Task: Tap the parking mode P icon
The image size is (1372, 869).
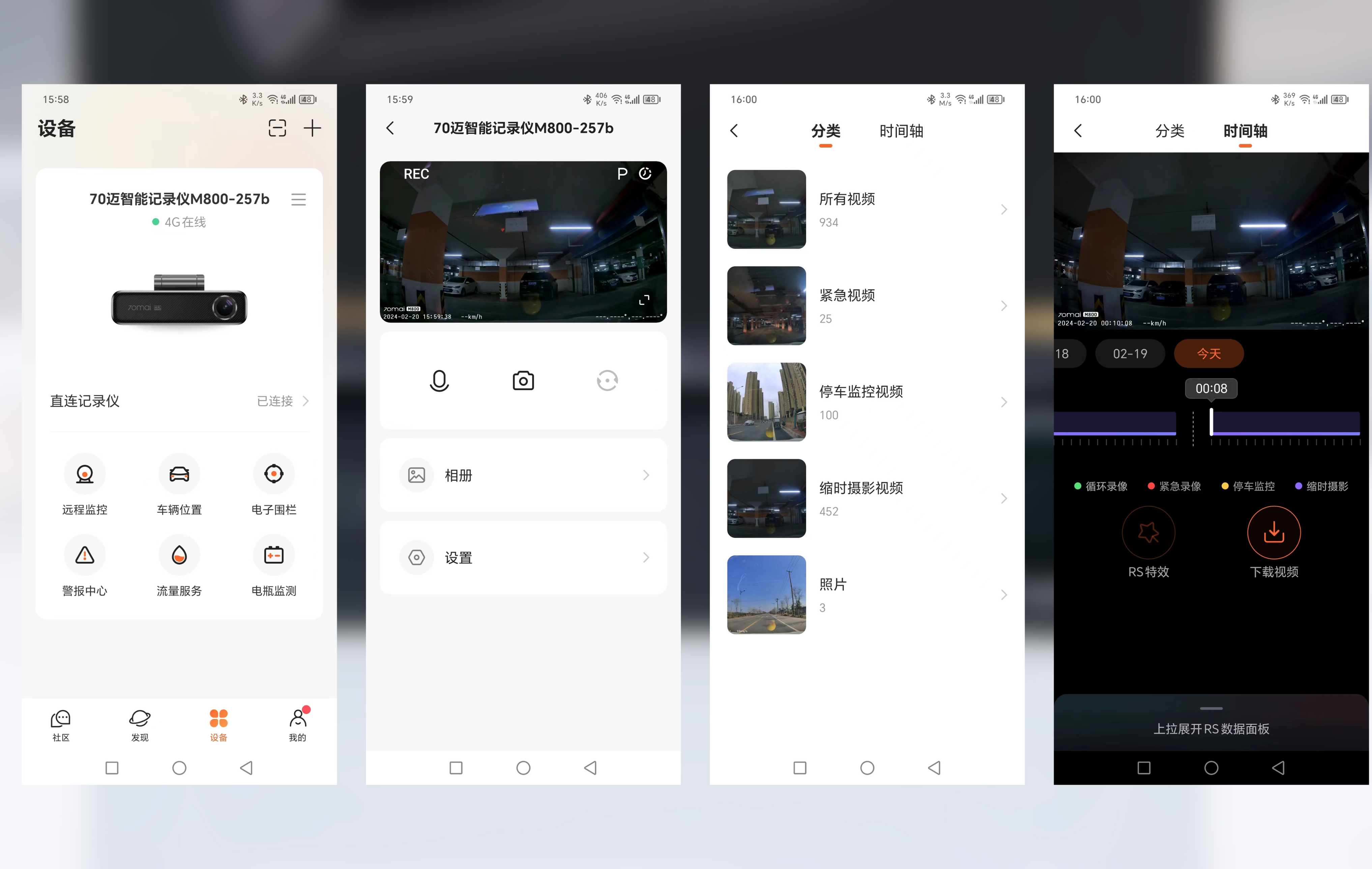Action: [622, 174]
